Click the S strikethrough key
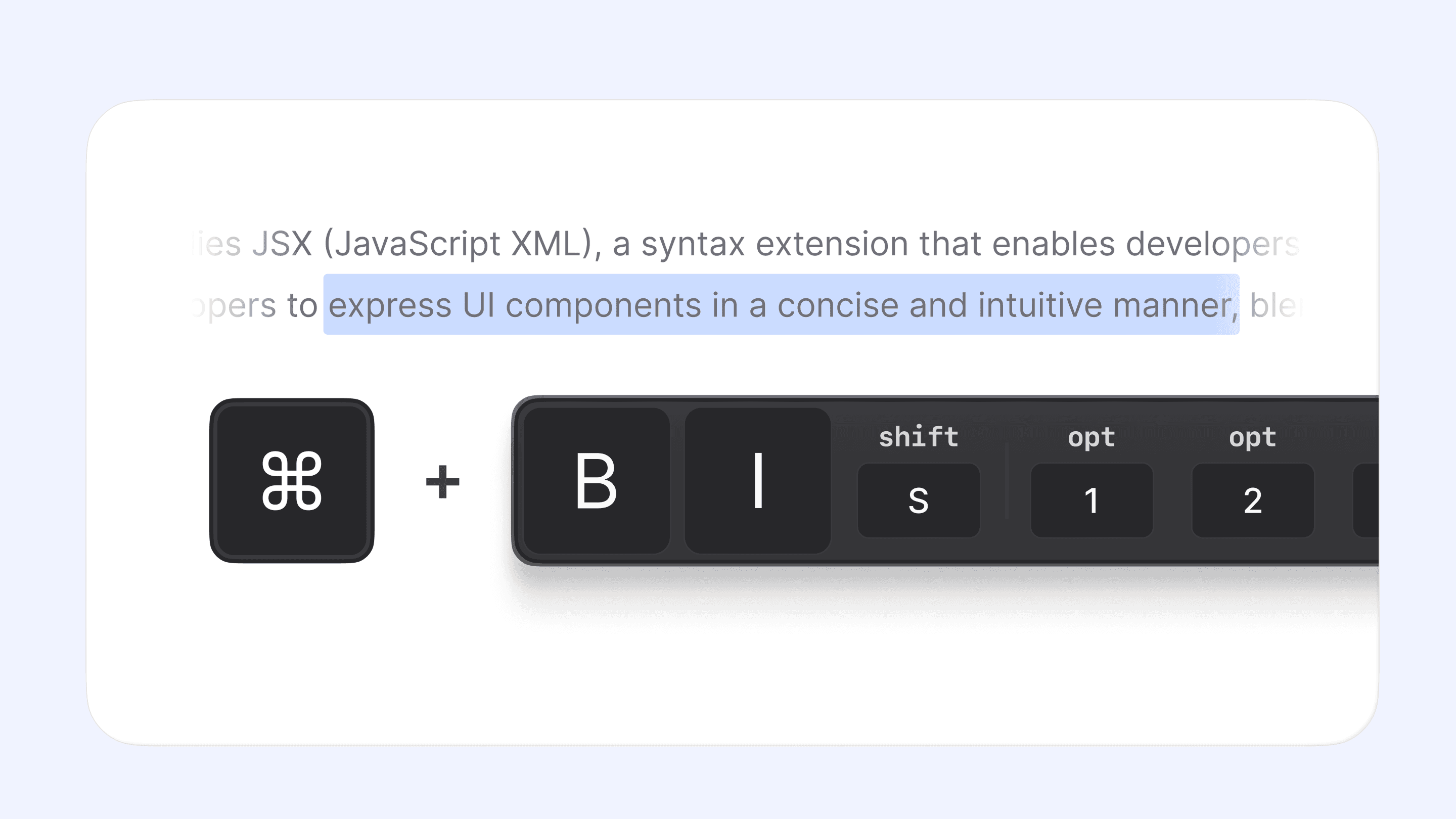 (x=919, y=500)
